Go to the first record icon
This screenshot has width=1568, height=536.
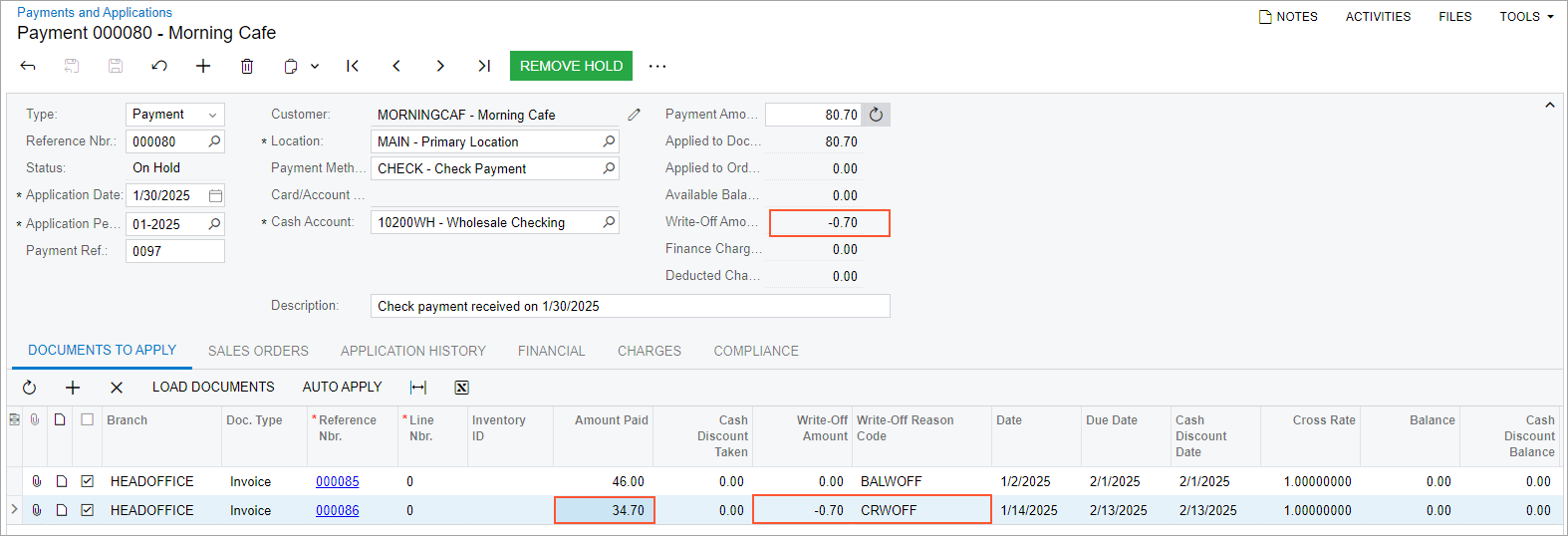click(353, 66)
